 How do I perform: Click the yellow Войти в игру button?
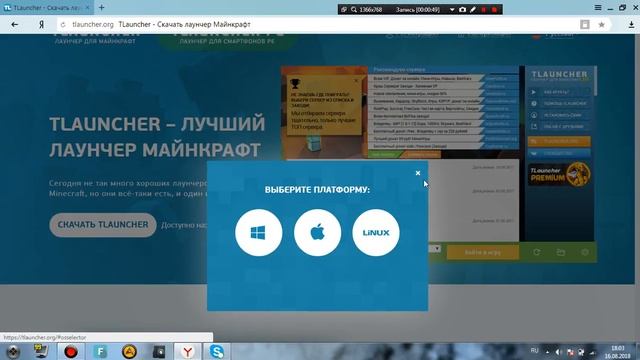483,252
